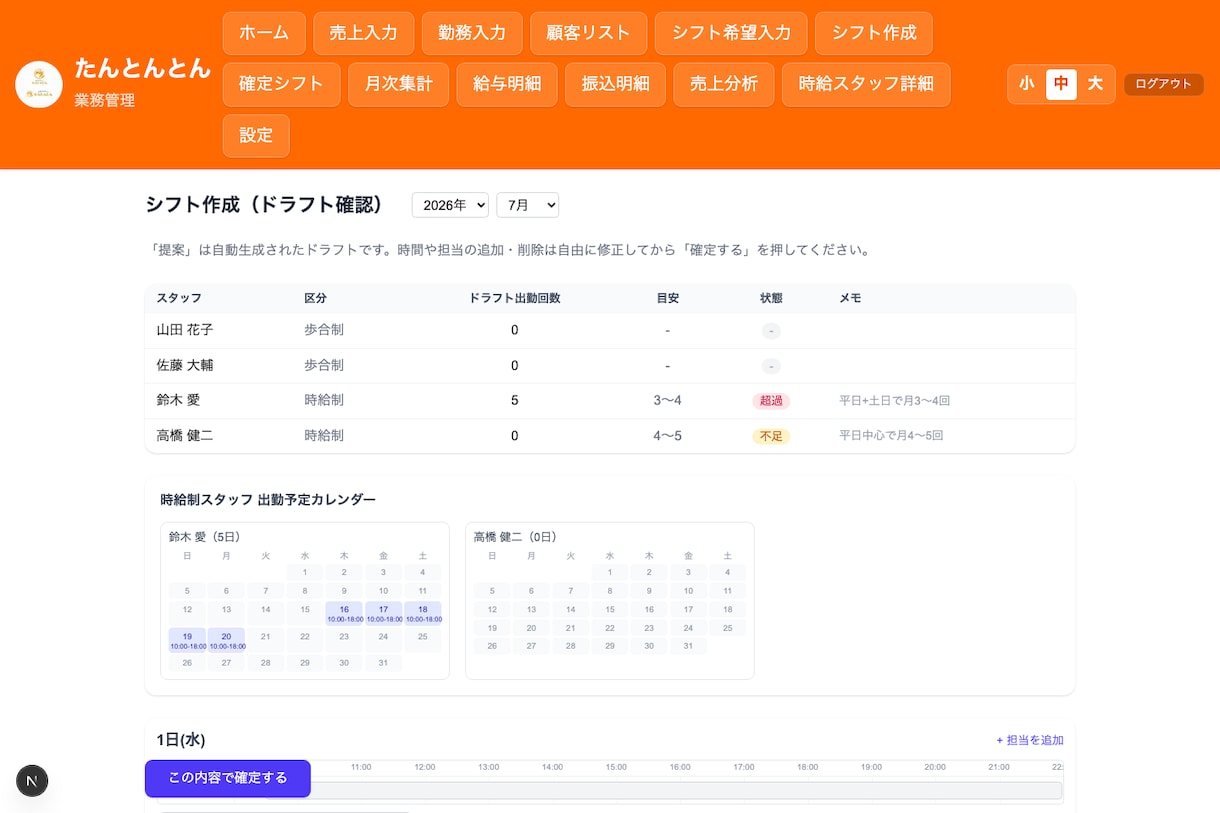The width and height of the screenshot is (1220, 813).
Task: Click memo 平日中心で月4〜5回
Action: [x=891, y=436]
